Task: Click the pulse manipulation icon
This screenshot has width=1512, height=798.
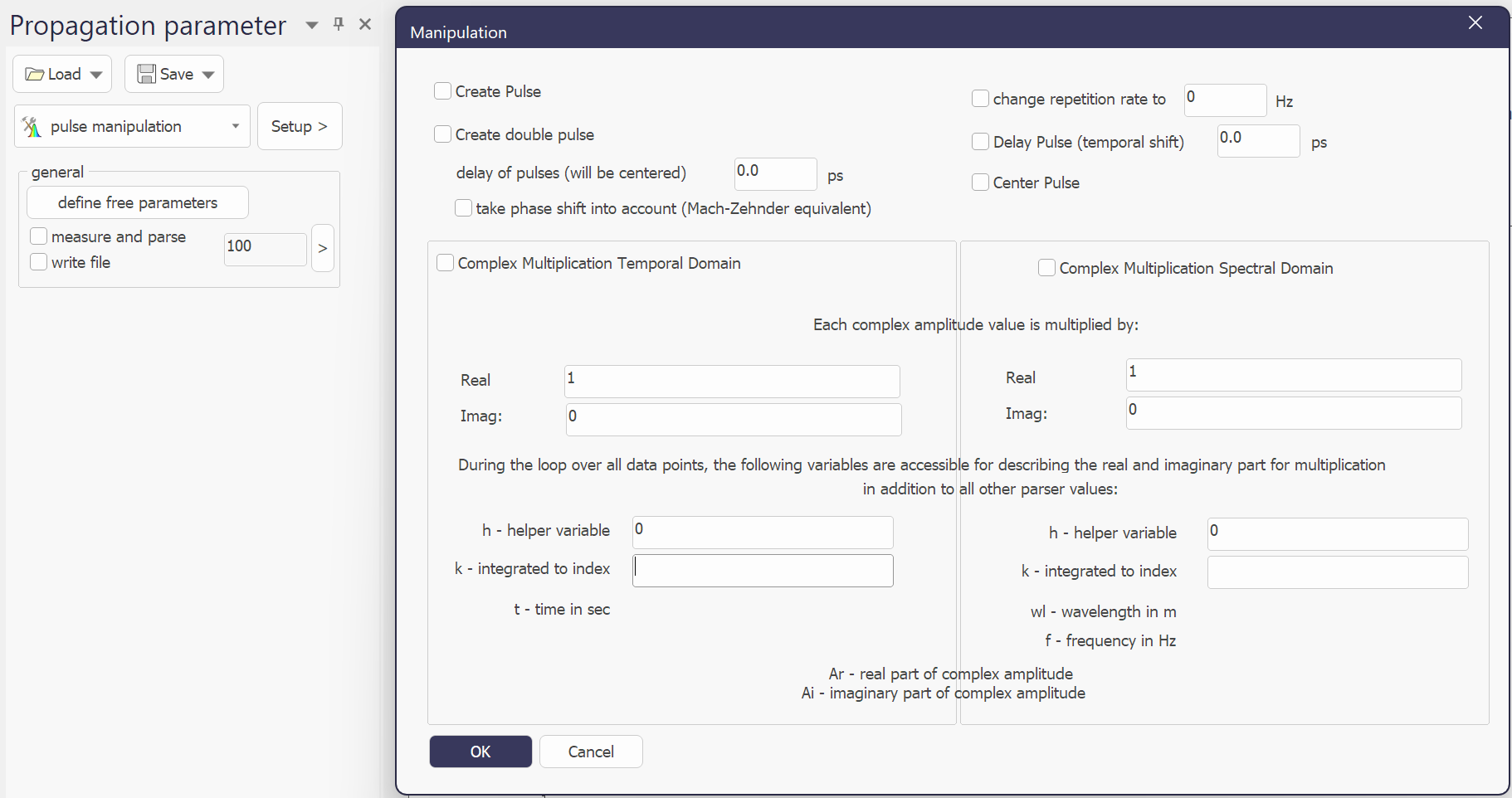Action: click(x=32, y=126)
